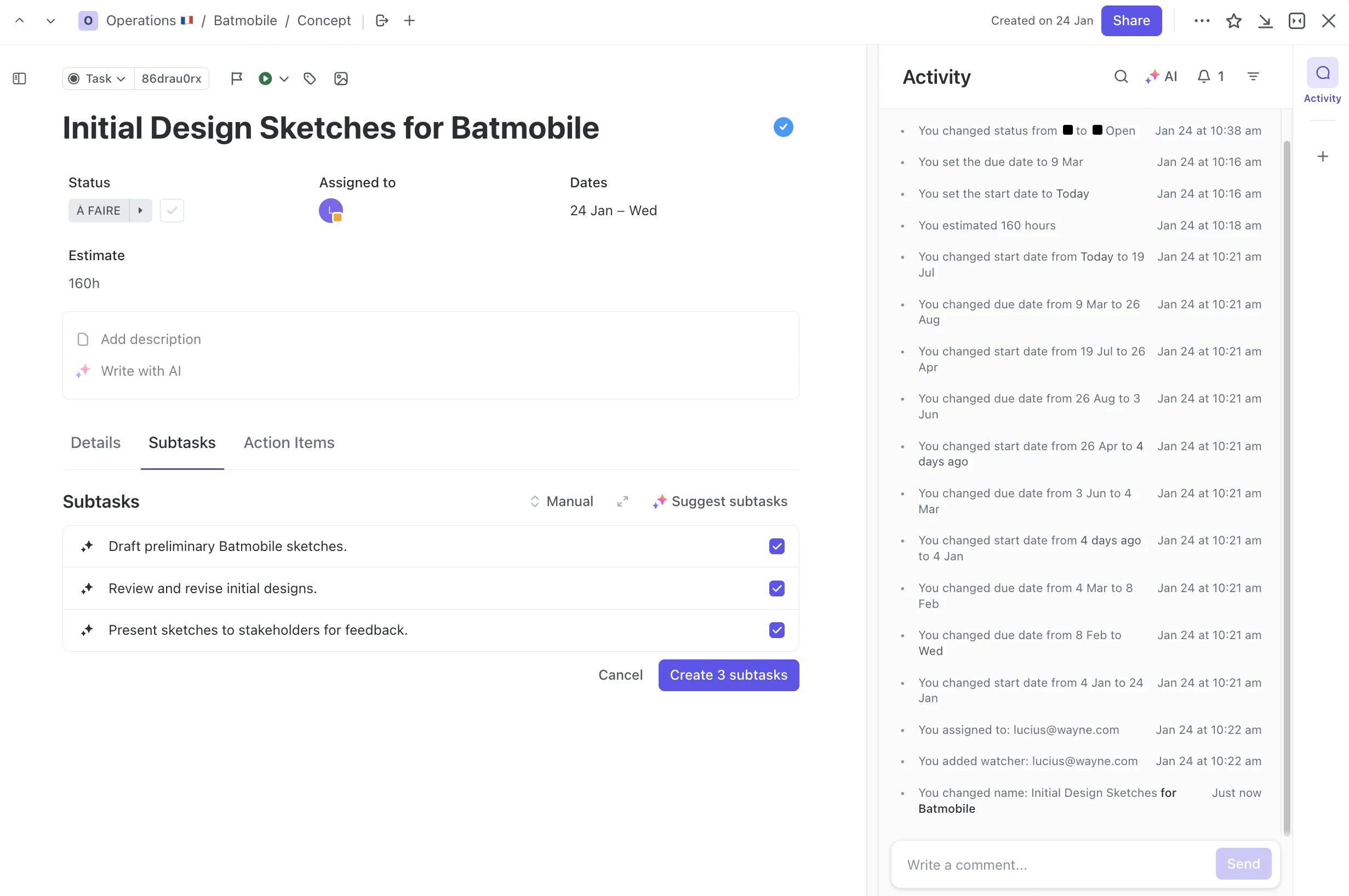The width and height of the screenshot is (1349, 896).
Task: Select the Subtasks tab
Action: tap(182, 443)
